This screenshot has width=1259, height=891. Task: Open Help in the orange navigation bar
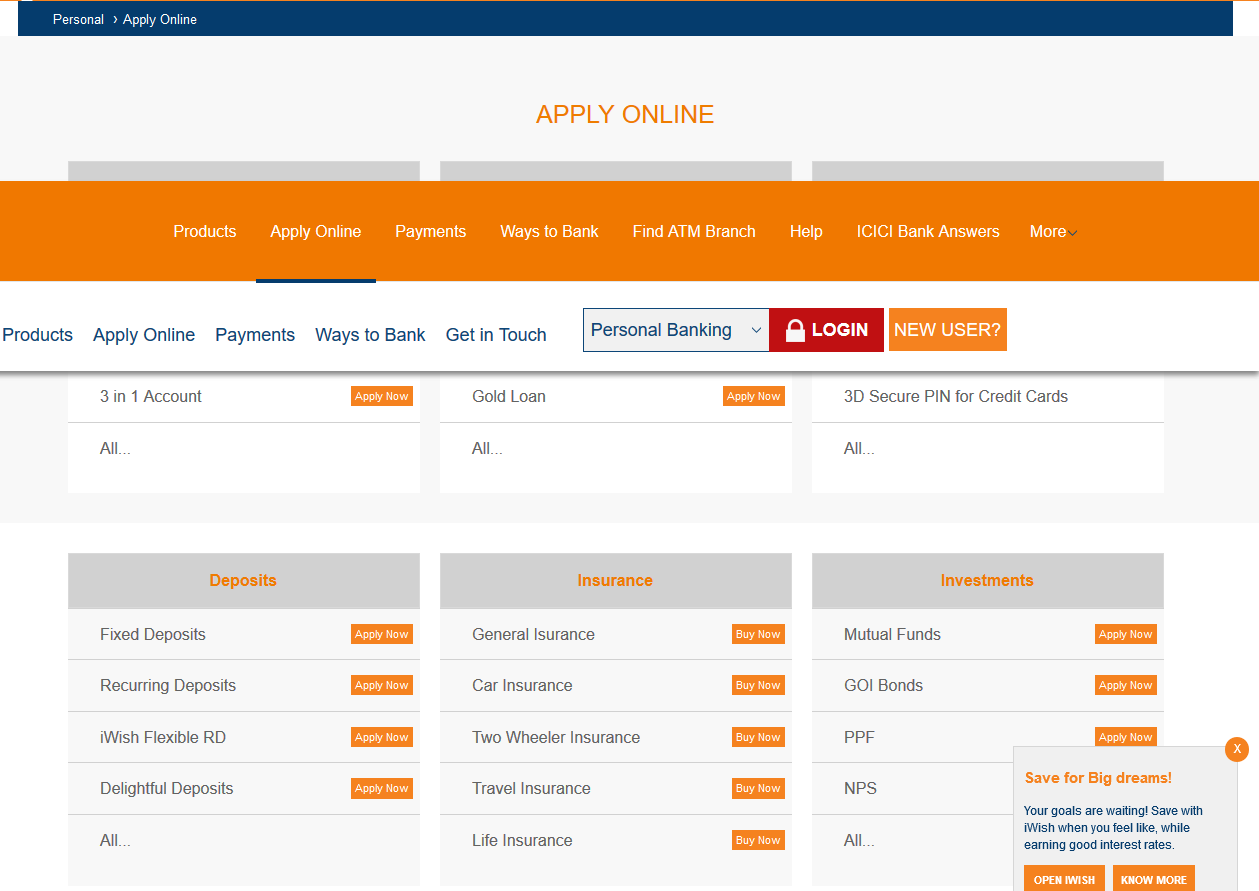tap(806, 232)
